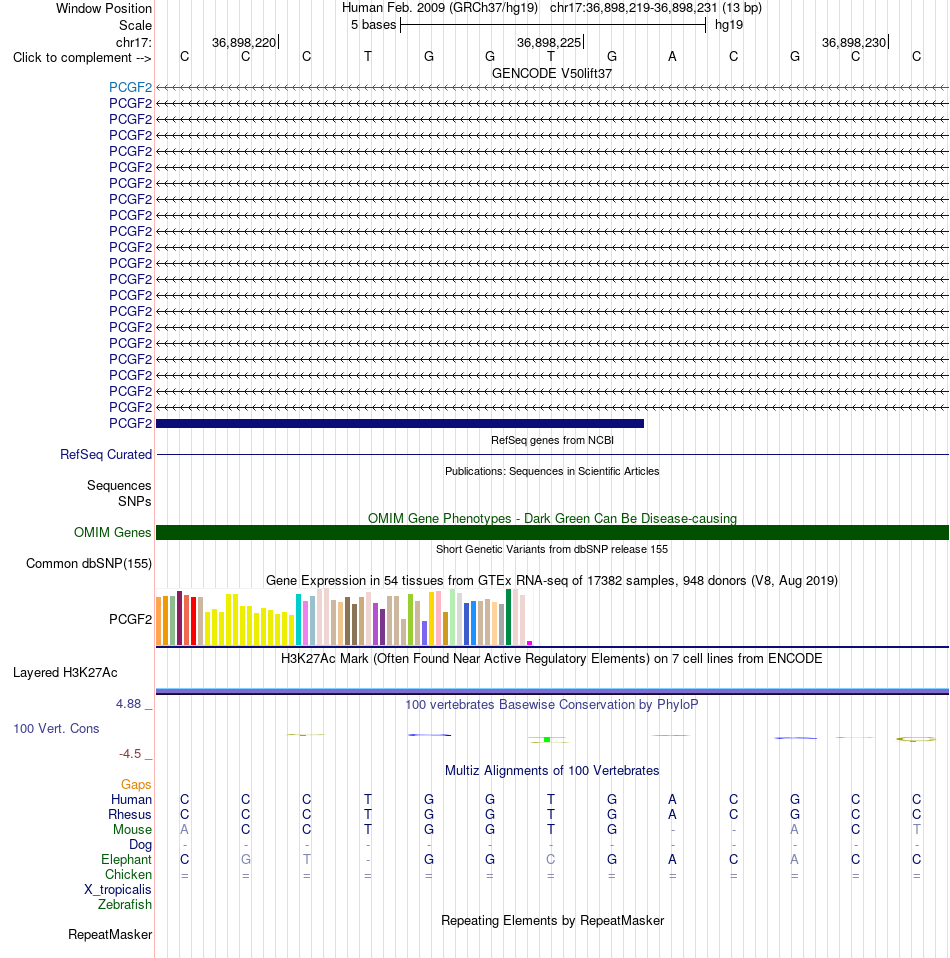Click the chr17: ruler label

pos(134,42)
